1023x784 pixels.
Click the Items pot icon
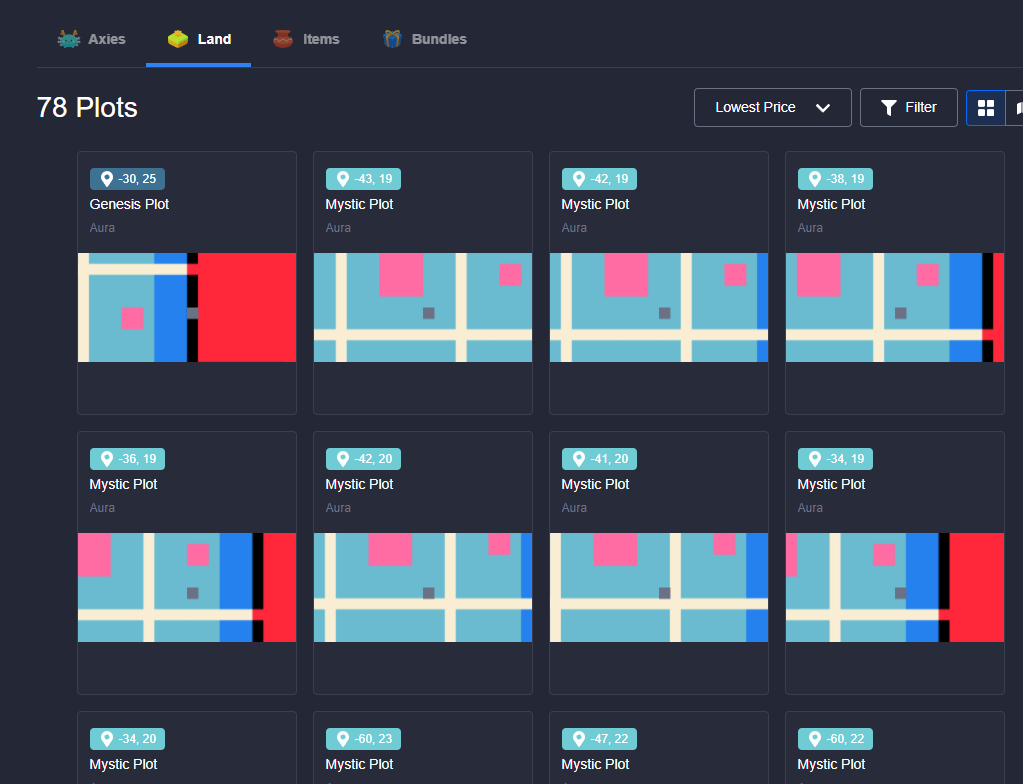tap(282, 39)
